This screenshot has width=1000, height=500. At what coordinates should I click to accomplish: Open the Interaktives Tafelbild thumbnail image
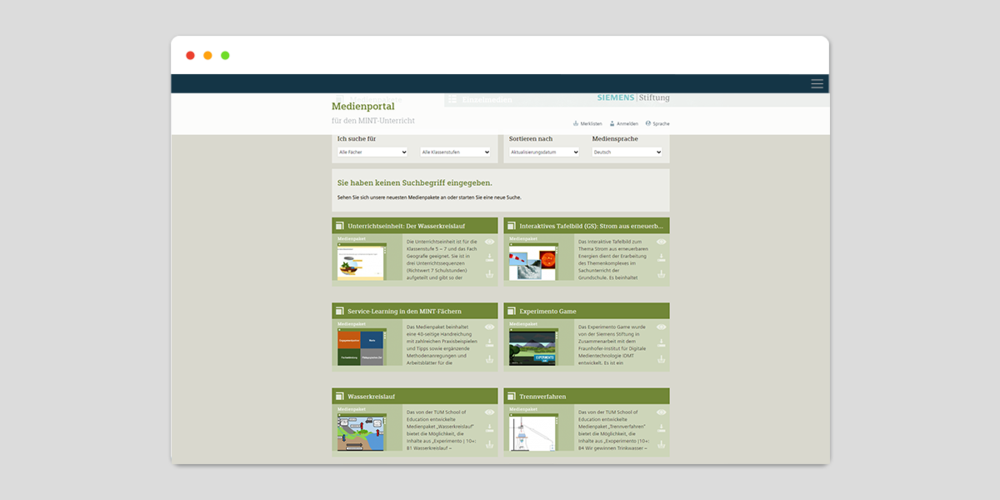pos(533,261)
